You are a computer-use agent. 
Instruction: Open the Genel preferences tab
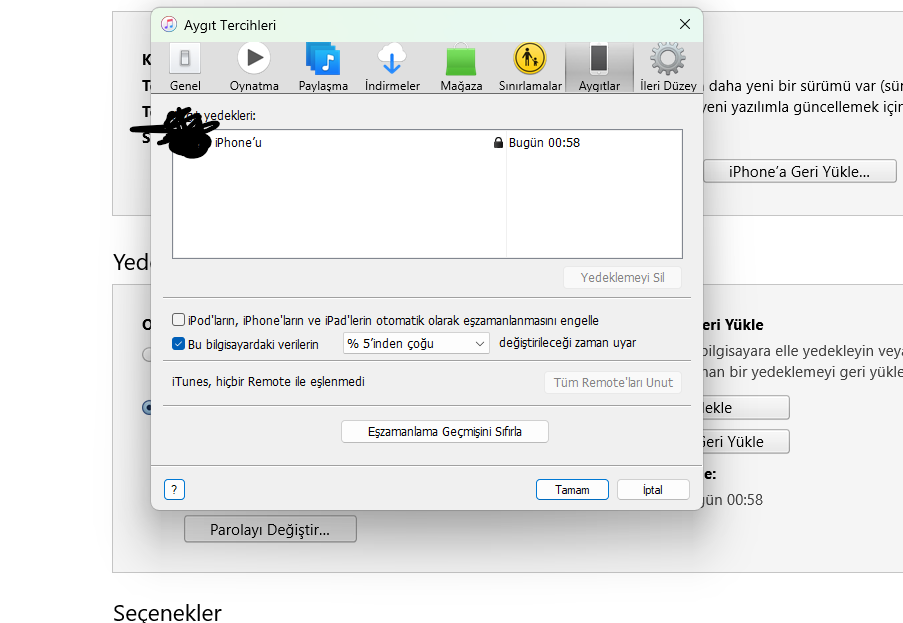(185, 67)
